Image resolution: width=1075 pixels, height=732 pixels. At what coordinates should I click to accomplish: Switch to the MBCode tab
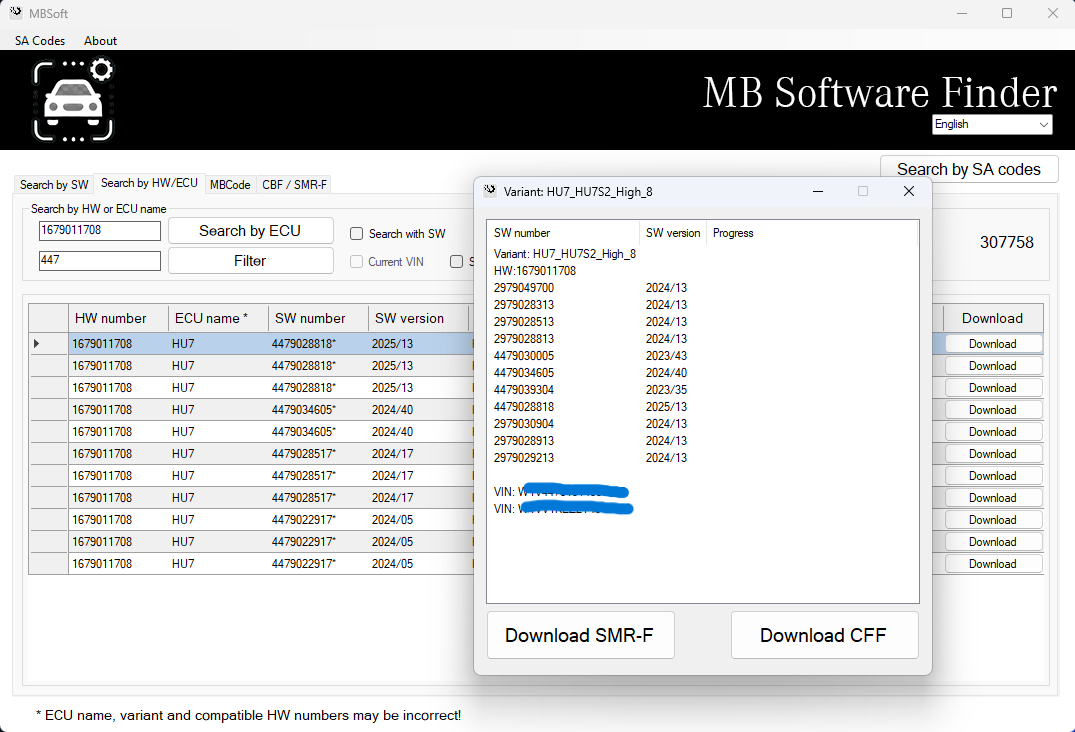pos(230,184)
